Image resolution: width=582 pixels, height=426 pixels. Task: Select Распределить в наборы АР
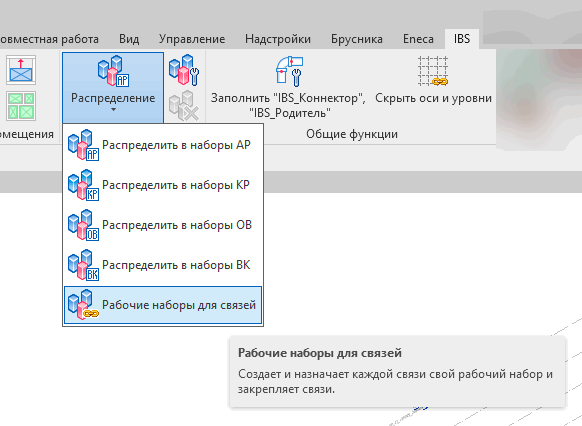pyautogui.click(x=163, y=145)
